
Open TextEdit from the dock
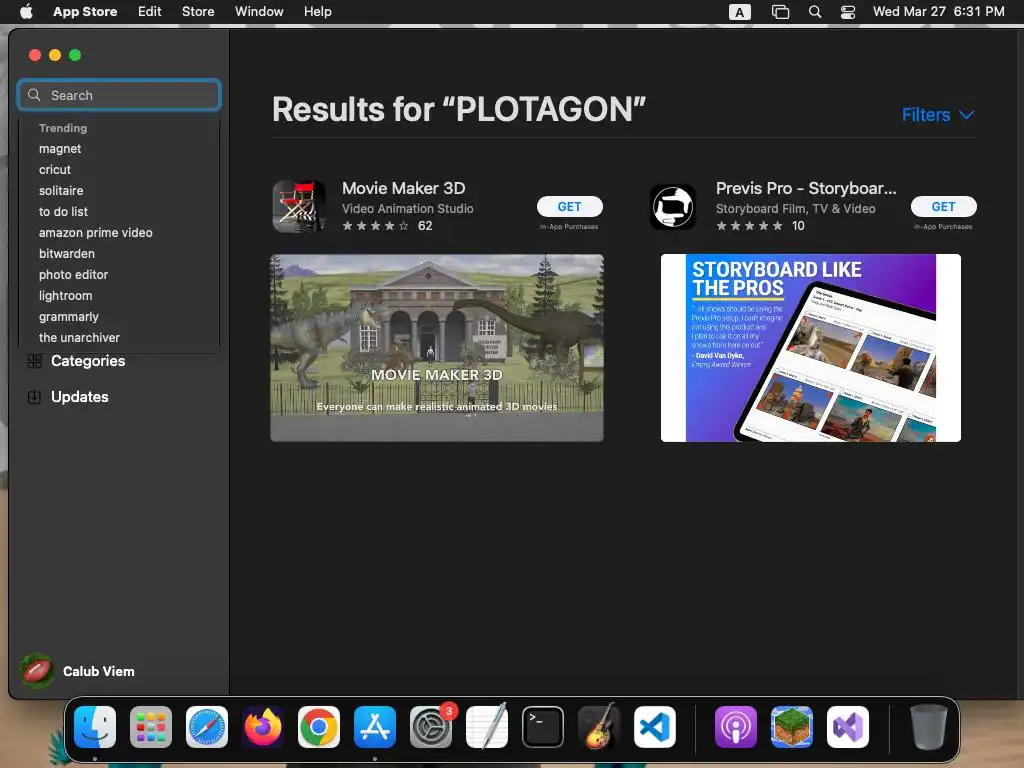487,727
